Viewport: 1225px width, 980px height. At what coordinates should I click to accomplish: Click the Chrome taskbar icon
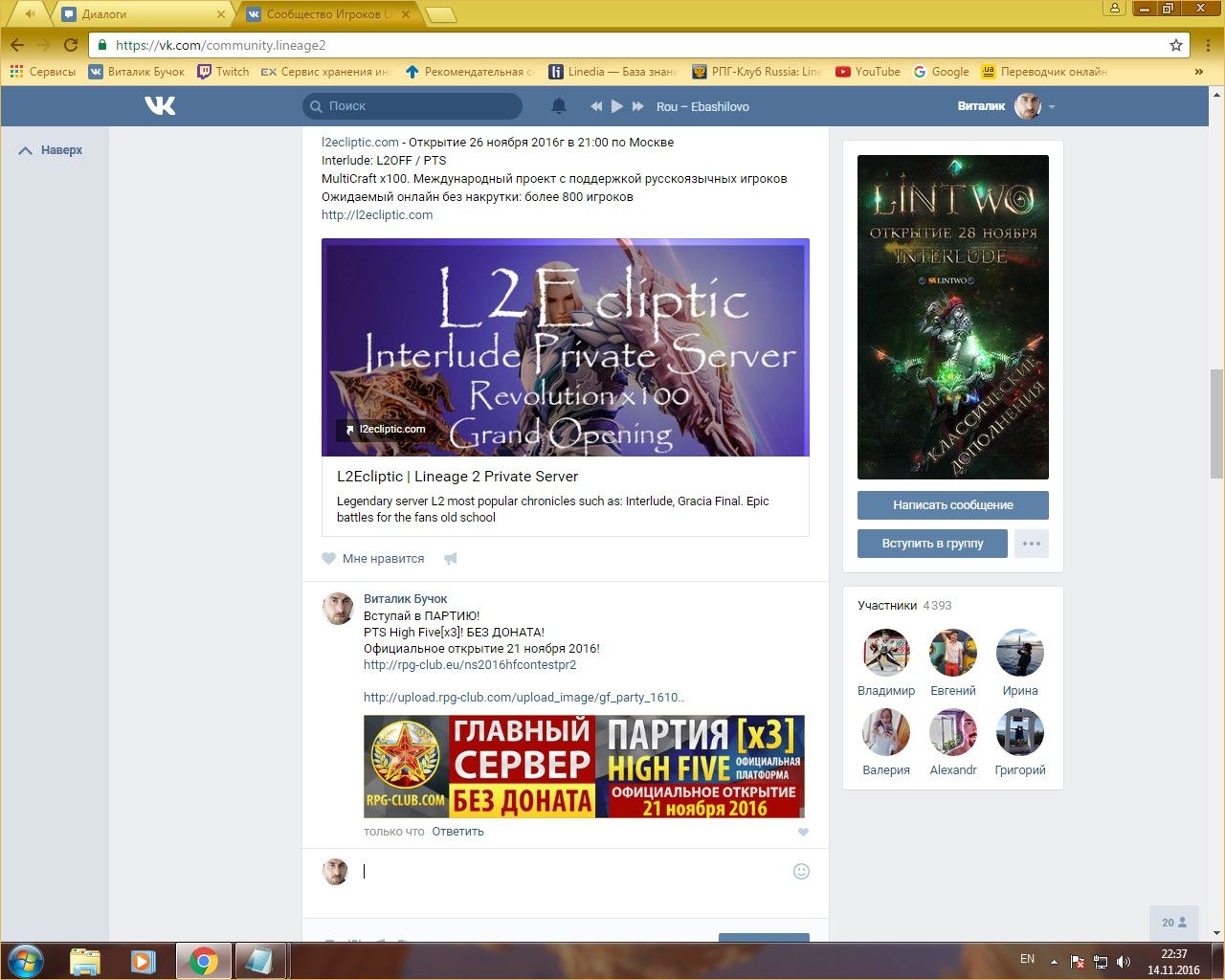tap(203, 960)
